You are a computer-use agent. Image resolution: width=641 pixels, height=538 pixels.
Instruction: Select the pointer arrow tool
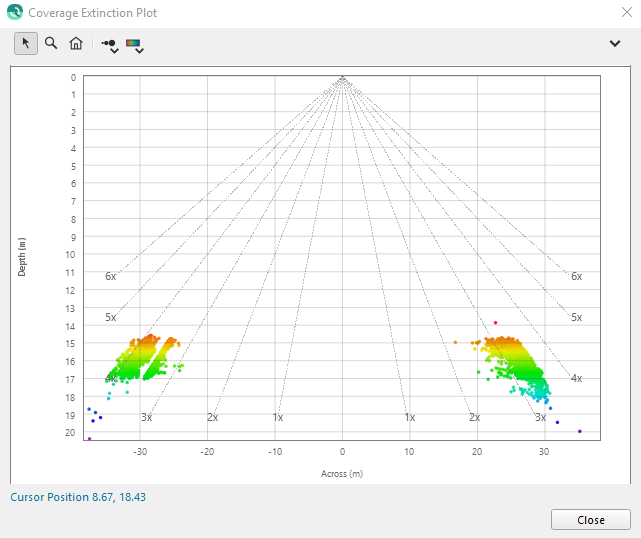[25, 44]
